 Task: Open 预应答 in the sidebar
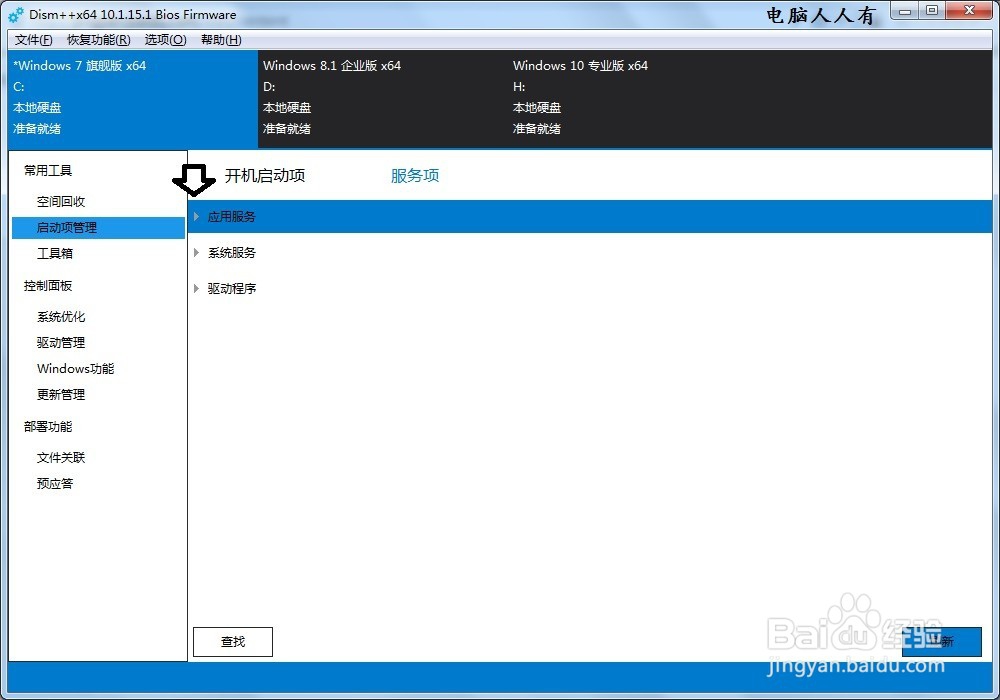point(55,483)
